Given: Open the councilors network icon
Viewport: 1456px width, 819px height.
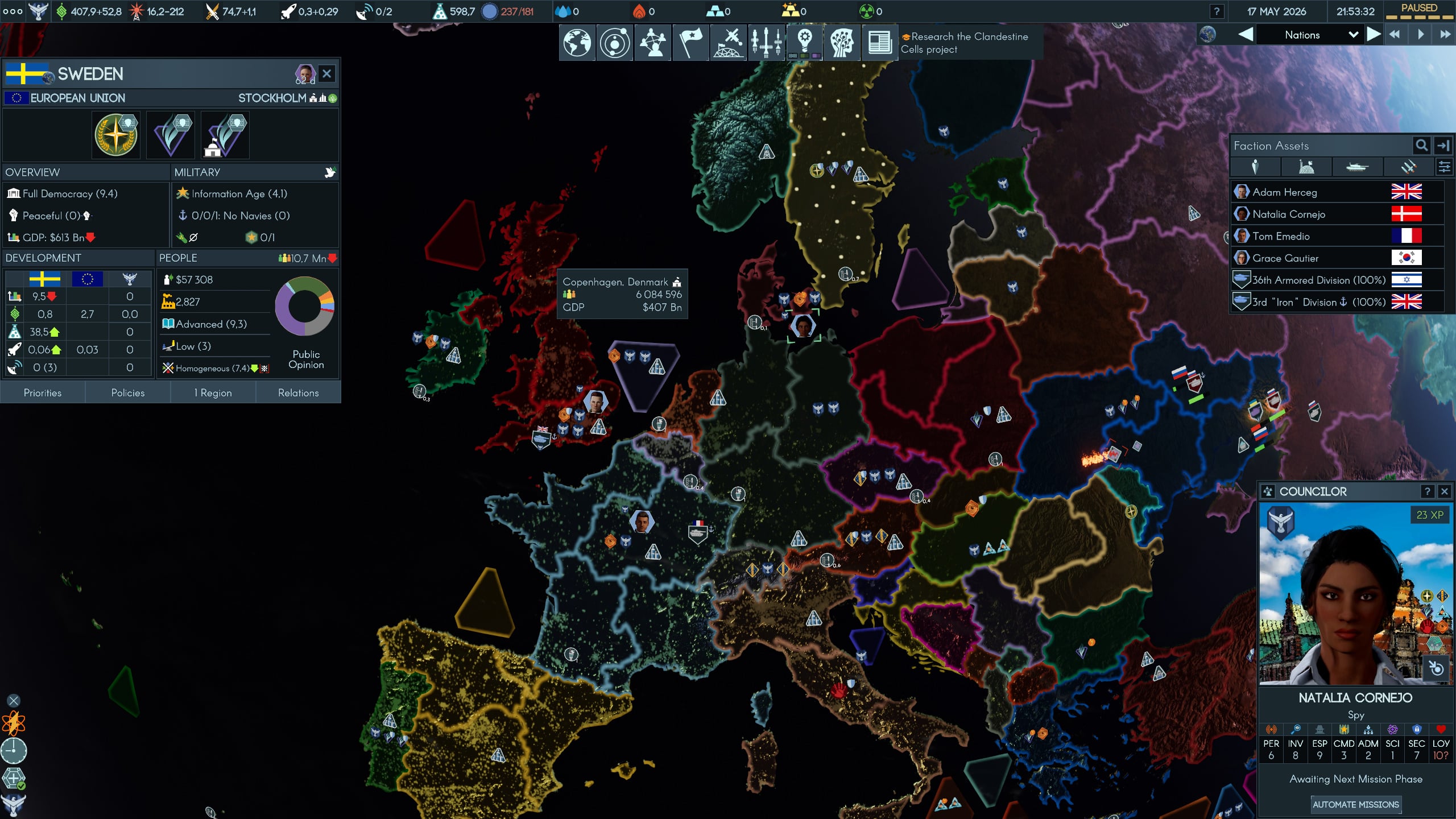Looking at the screenshot, I should point(652,43).
